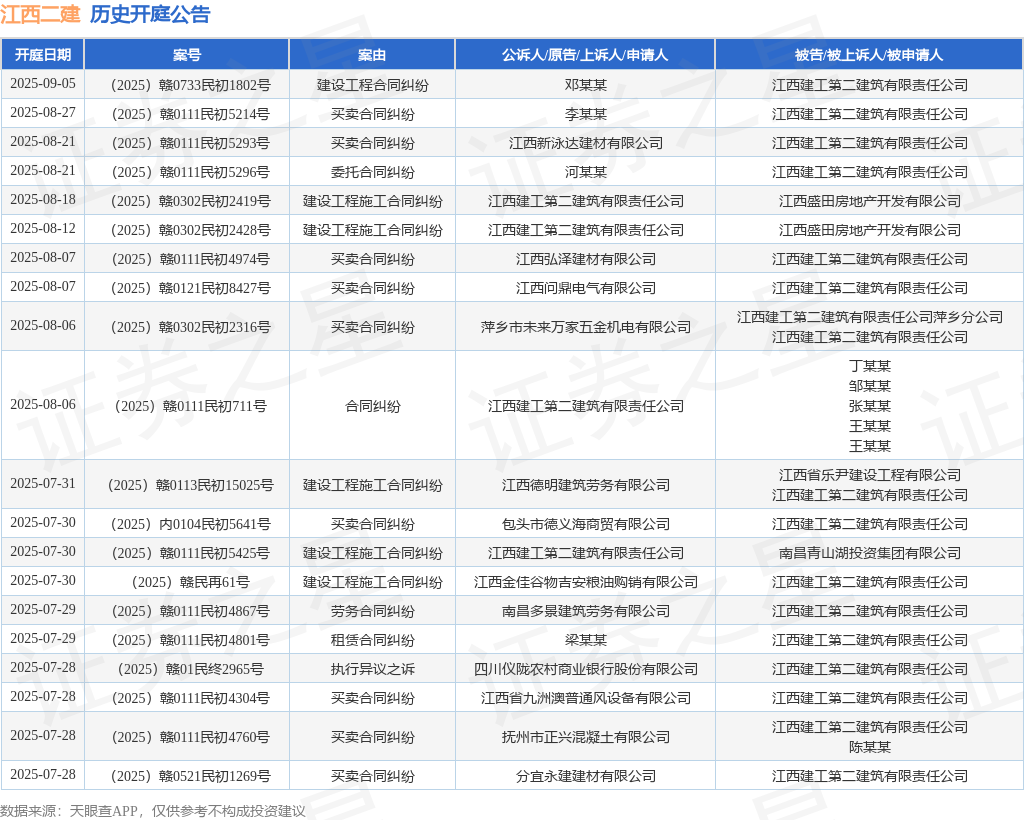Click case number 赣0111民初4760号
This screenshot has height=820, width=1024.
[x=191, y=737]
